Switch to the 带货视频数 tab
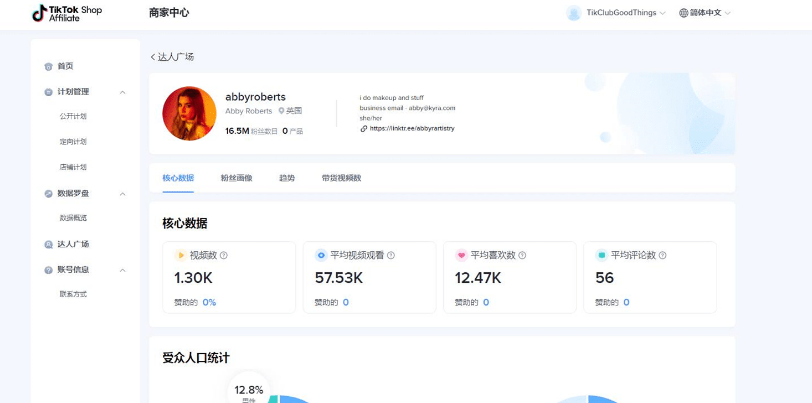Viewport: 812px width, 403px height. pos(341,178)
